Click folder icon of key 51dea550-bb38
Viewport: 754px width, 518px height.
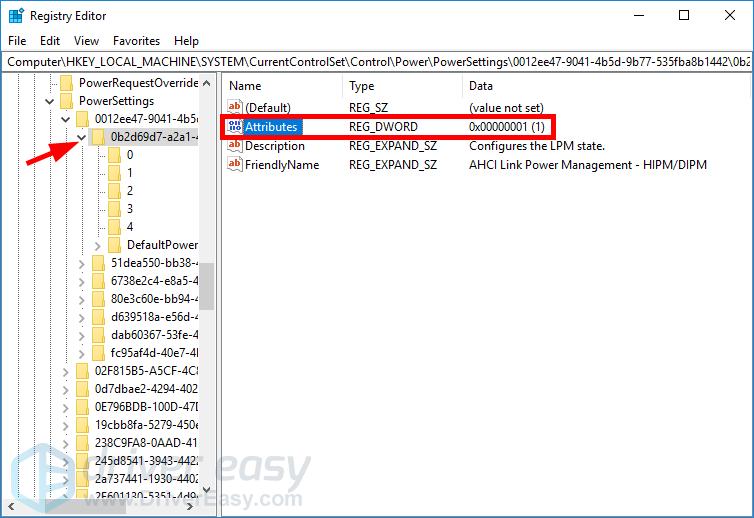[98, 263]
